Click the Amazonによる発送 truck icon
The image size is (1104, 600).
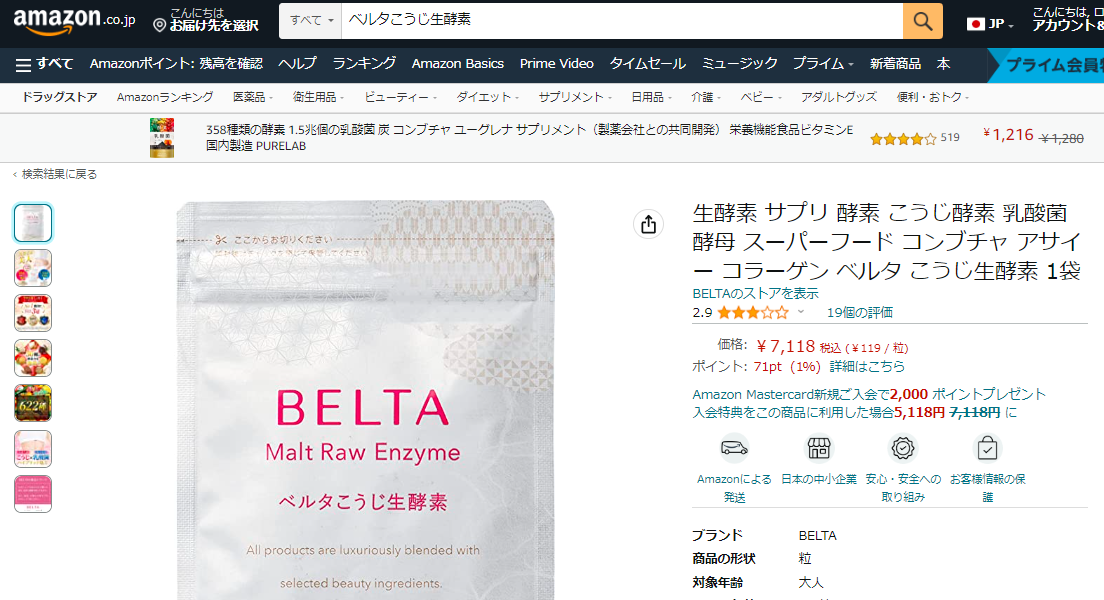click(734, 448)
